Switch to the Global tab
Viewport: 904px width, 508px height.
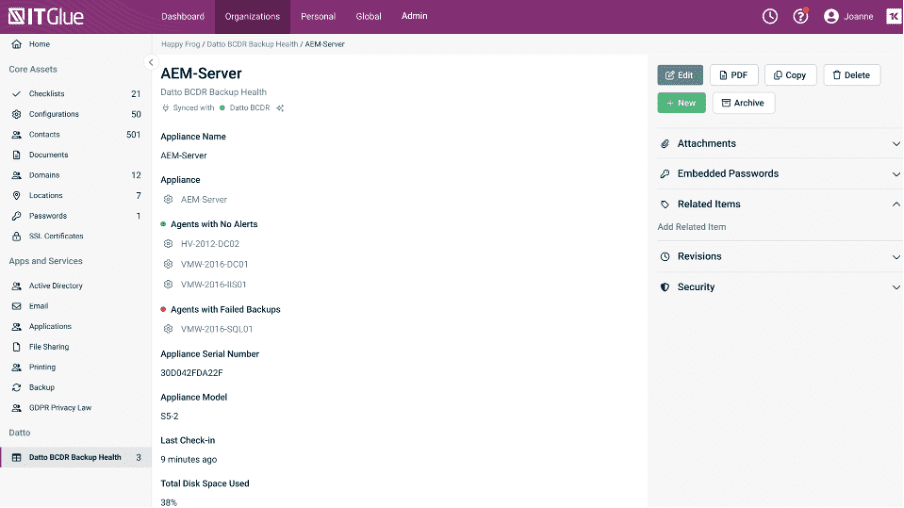coord(368,17)
